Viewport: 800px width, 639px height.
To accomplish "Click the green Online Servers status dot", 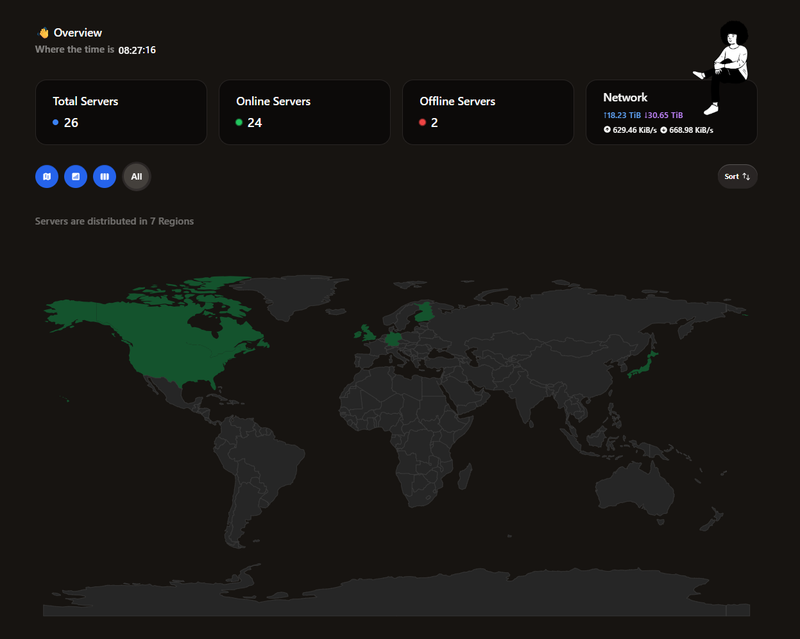I will pyautogui.click(x=239, y=123).
